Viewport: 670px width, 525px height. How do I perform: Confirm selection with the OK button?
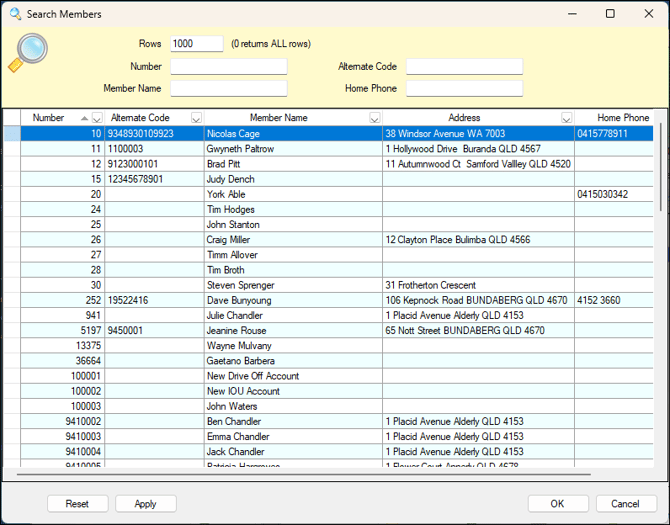[558, 504]
